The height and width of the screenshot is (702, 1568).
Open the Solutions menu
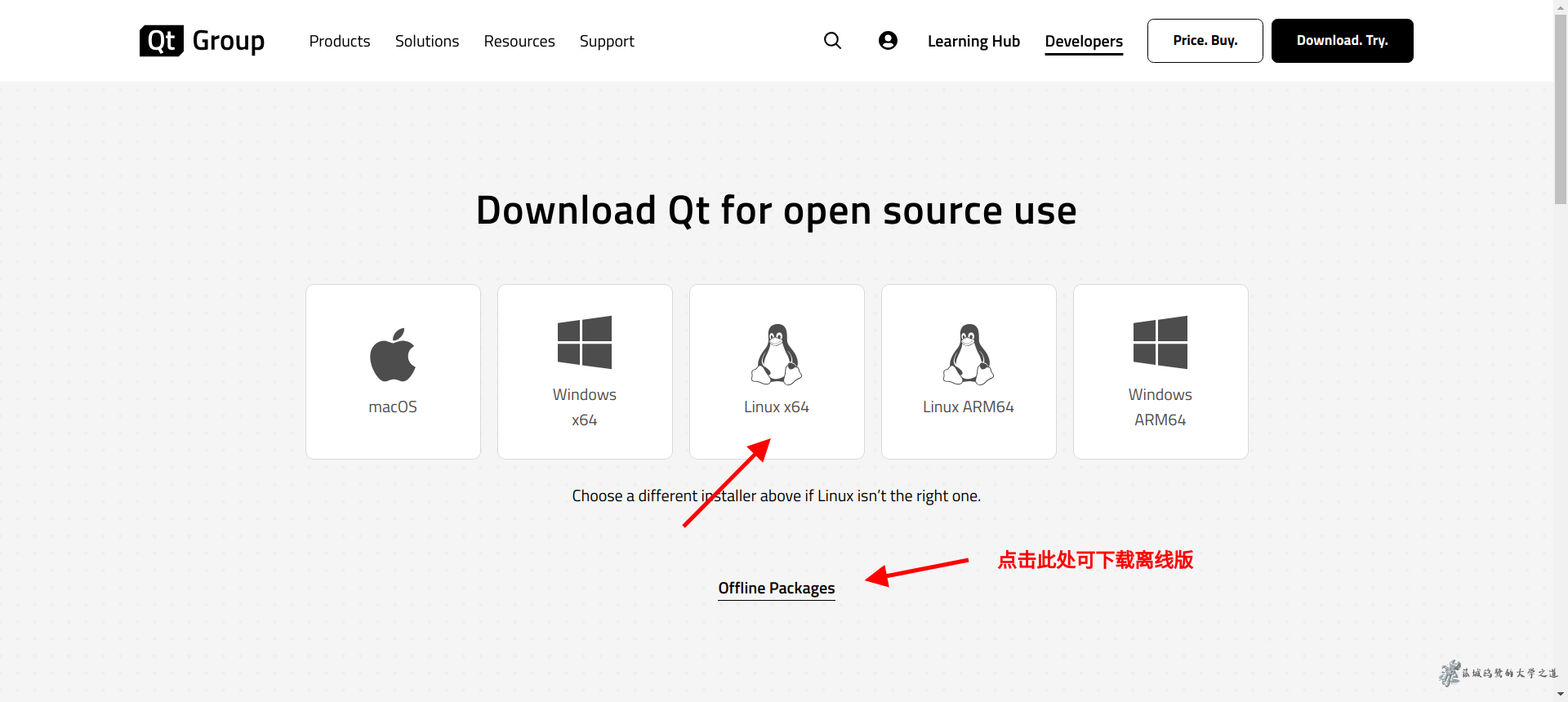click(x=427, y=41)
